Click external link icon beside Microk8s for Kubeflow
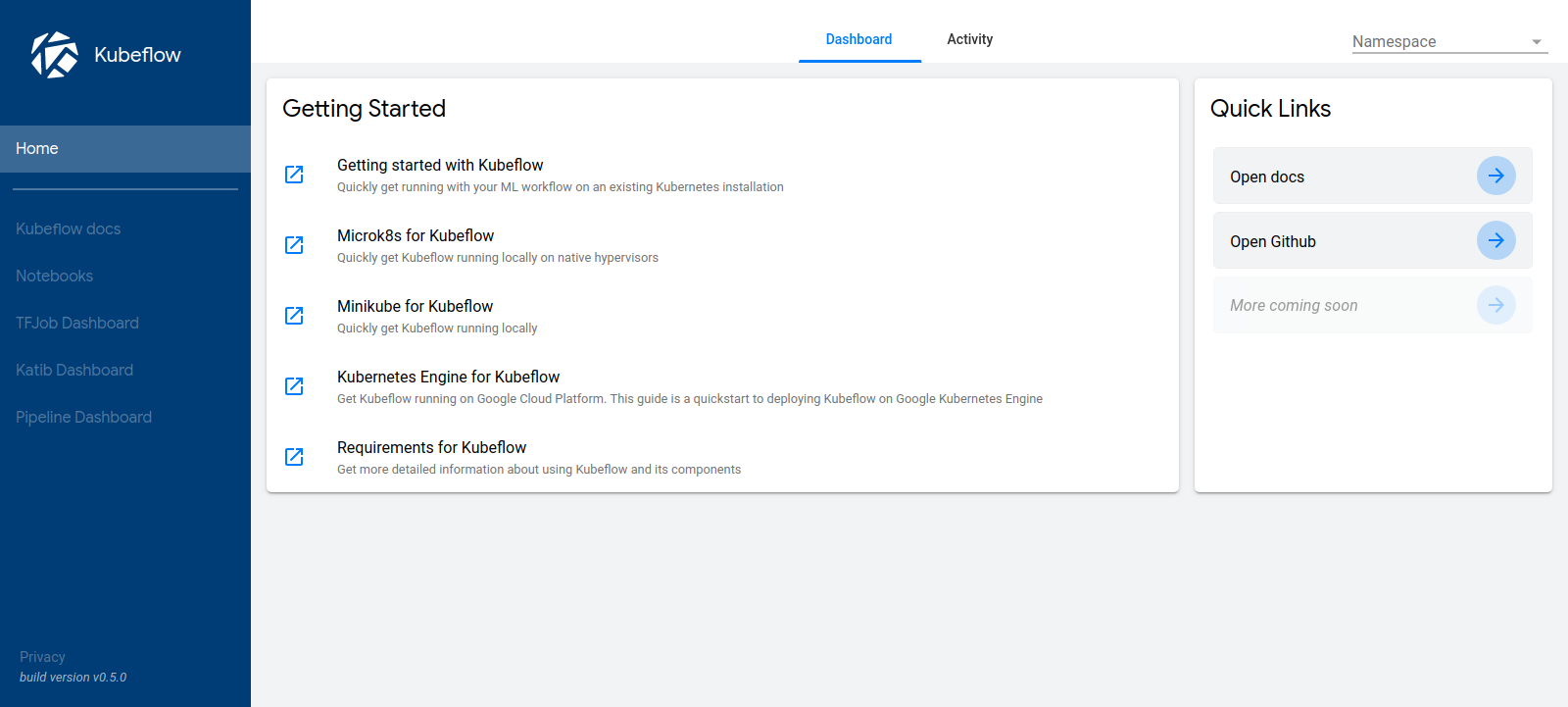Image resolution: width=1568 pixels, height=707 pixels. click(x=294, y=245)
